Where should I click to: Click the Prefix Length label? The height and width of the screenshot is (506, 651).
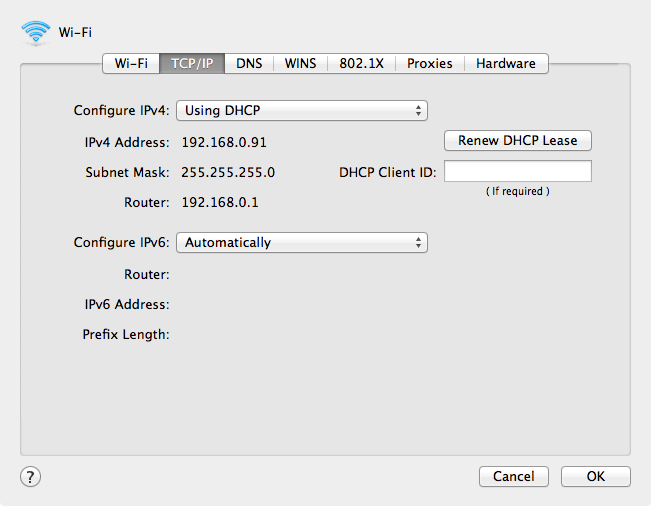[x=126, y=334]
